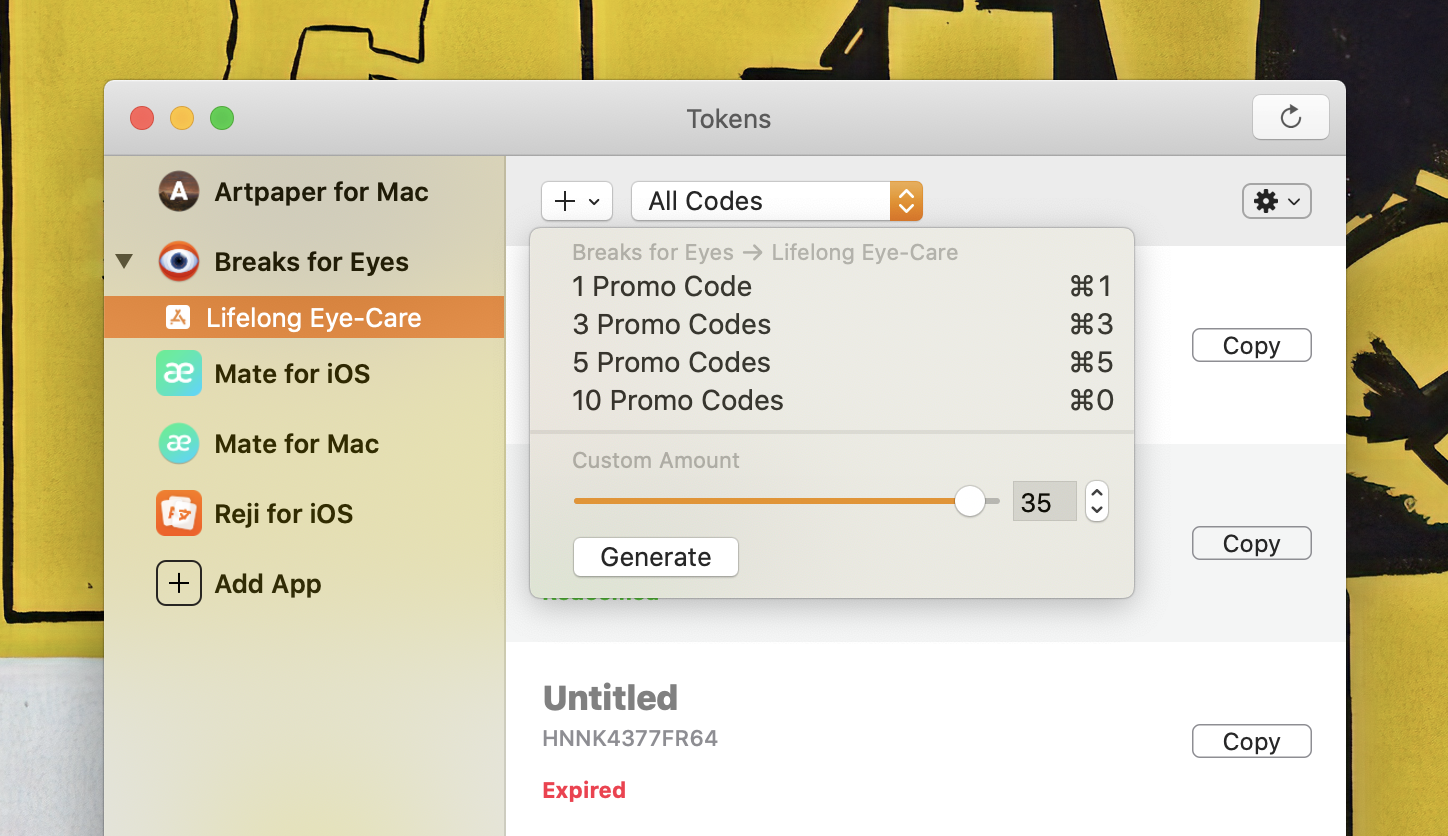Select Reji for iOS app icon
Image resolution: width=1448 pixels, height=836 pixels.
tap(179, 514)
